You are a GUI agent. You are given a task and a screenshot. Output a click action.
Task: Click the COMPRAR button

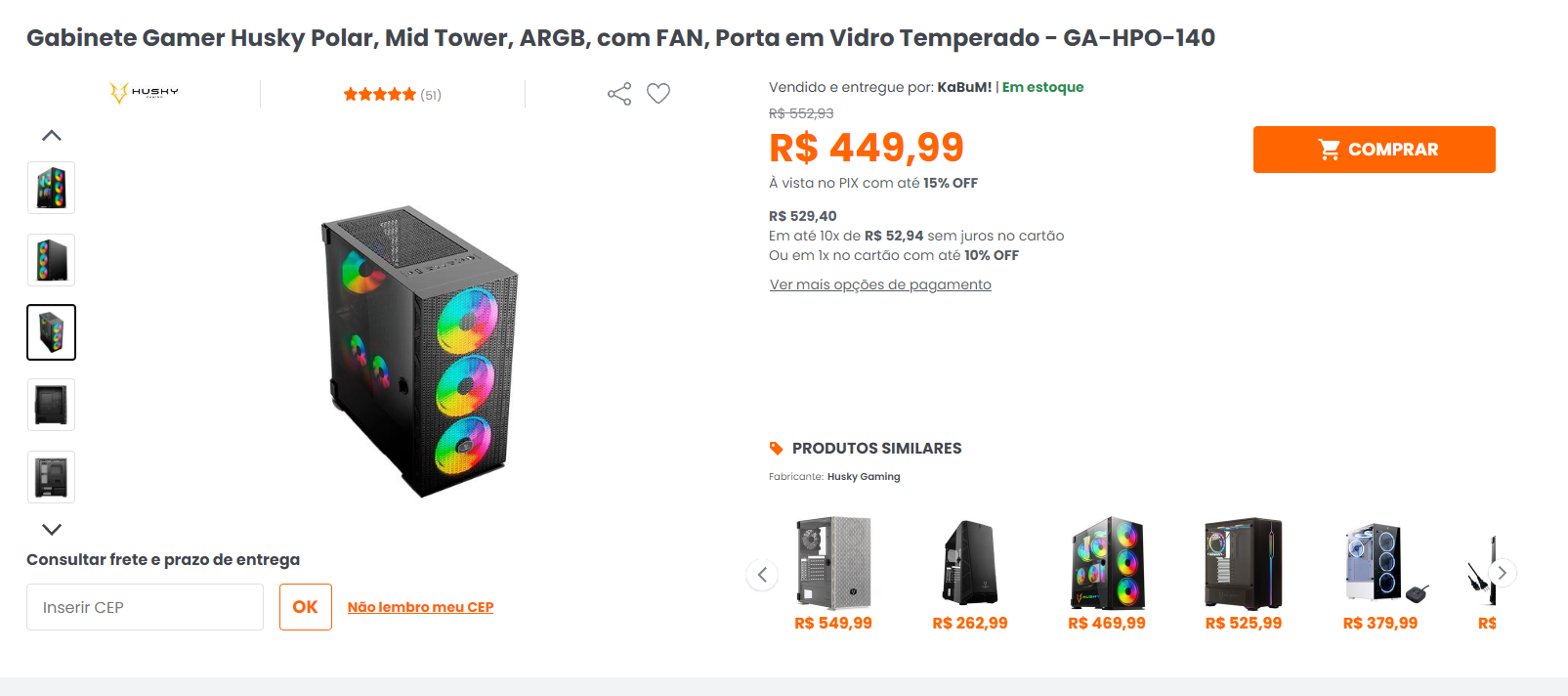pos(1374,150)
